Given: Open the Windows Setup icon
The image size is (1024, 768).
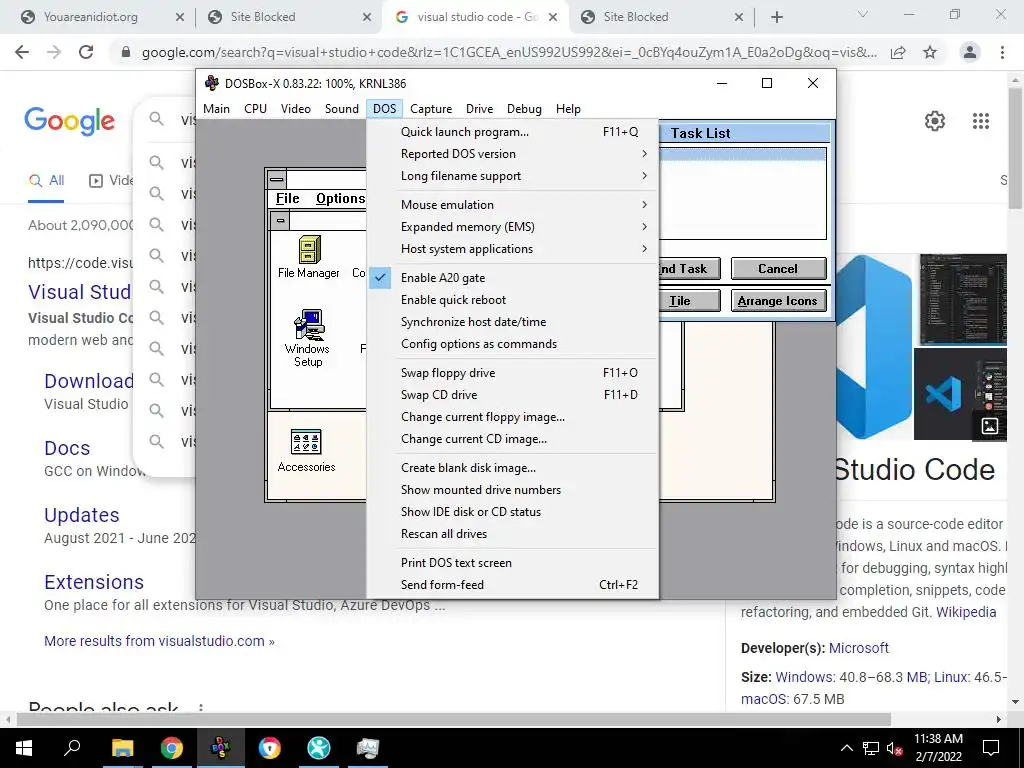Looking at the screenshot, I should click(308, 338).
